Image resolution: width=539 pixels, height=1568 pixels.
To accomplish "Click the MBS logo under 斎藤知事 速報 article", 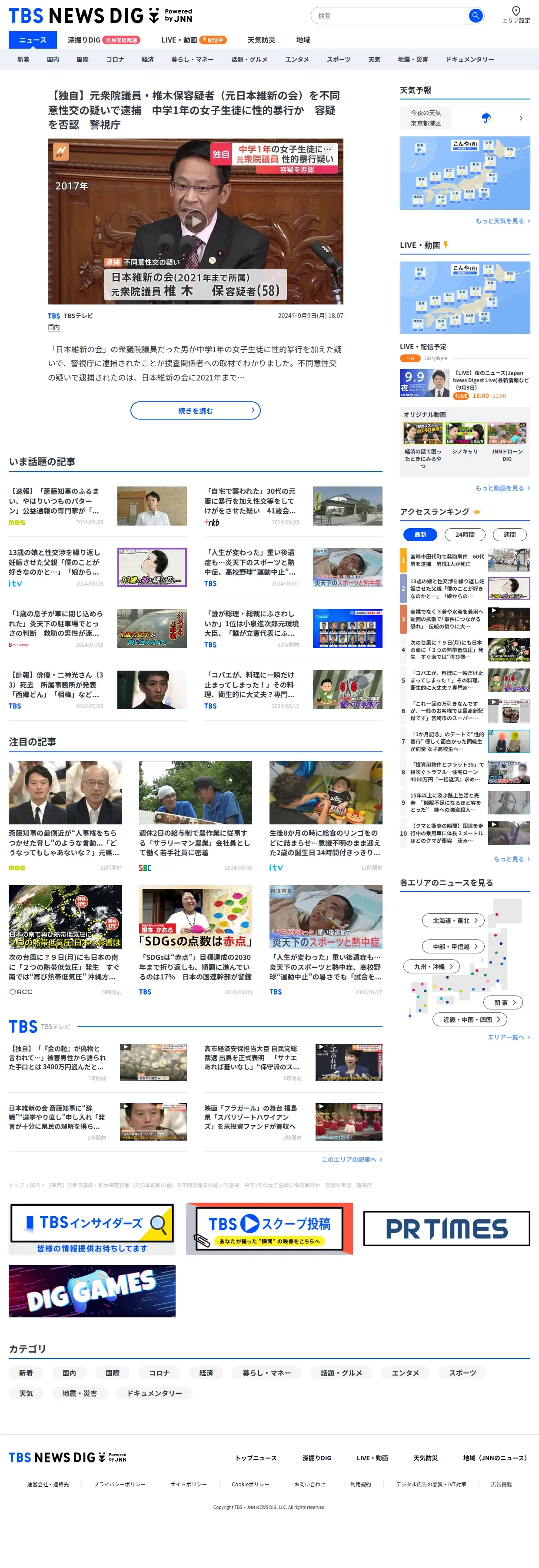I will point(17,522).
